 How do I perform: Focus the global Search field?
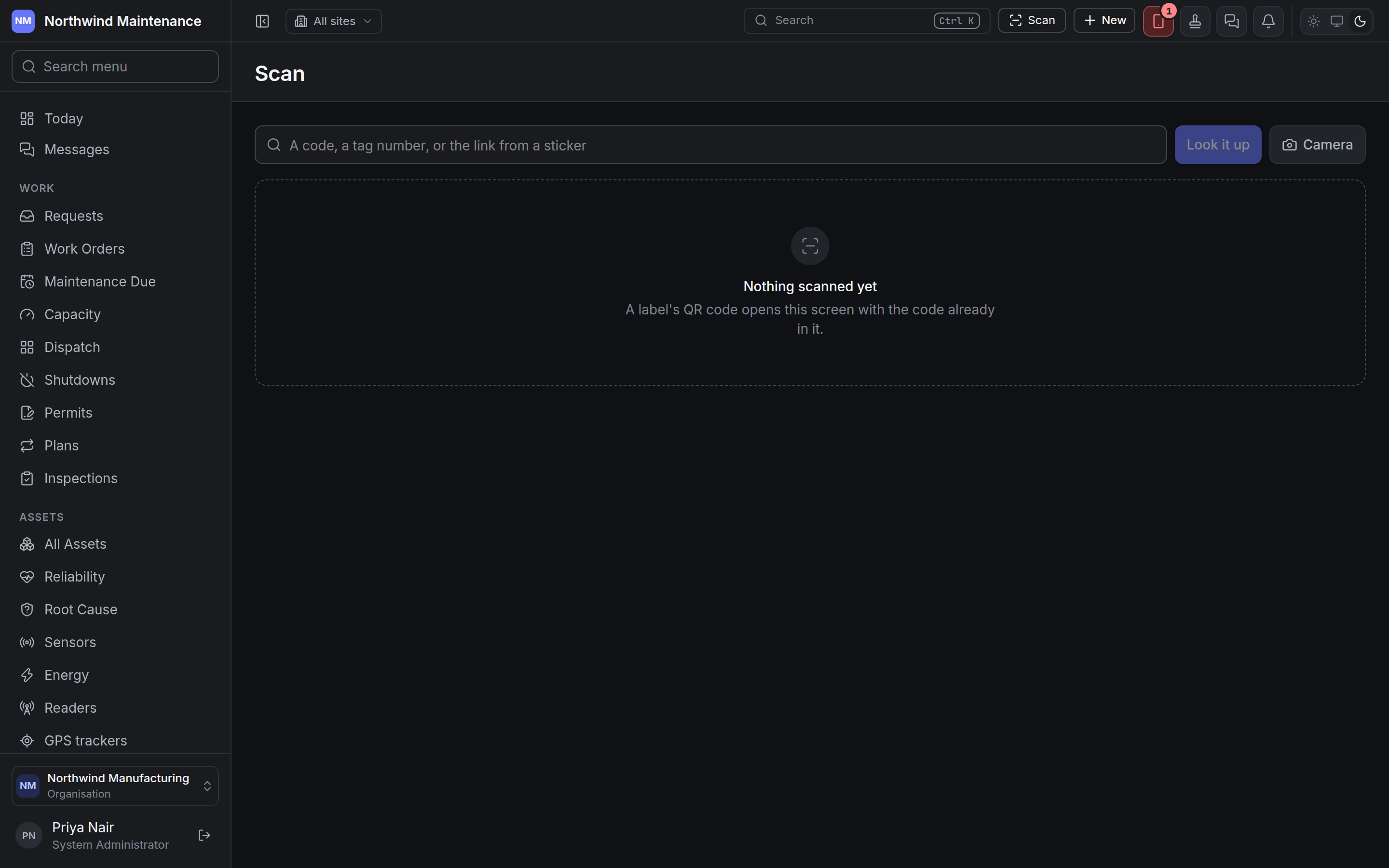(x=867, y=20)
